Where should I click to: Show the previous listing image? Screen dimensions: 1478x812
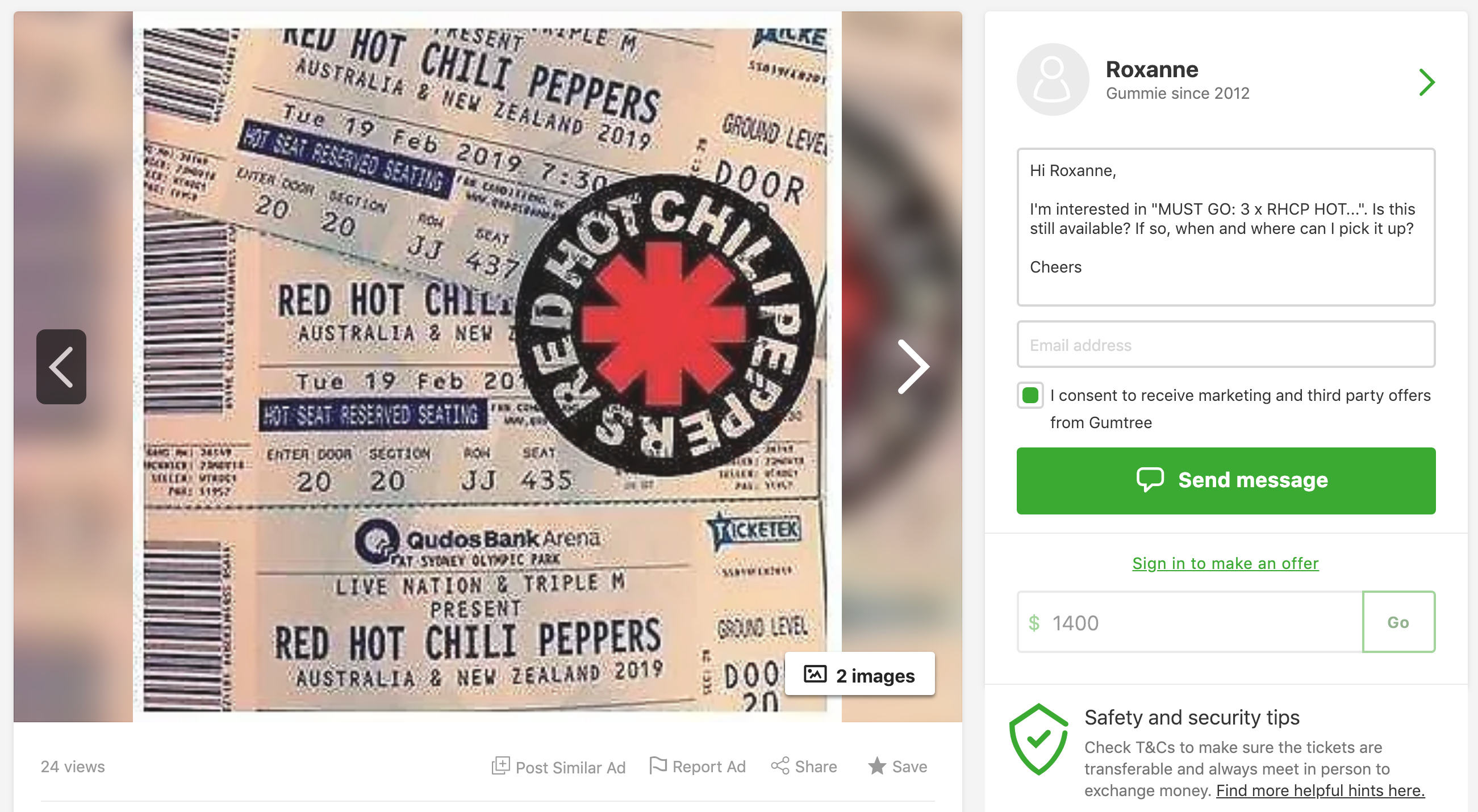pos(61,366)
